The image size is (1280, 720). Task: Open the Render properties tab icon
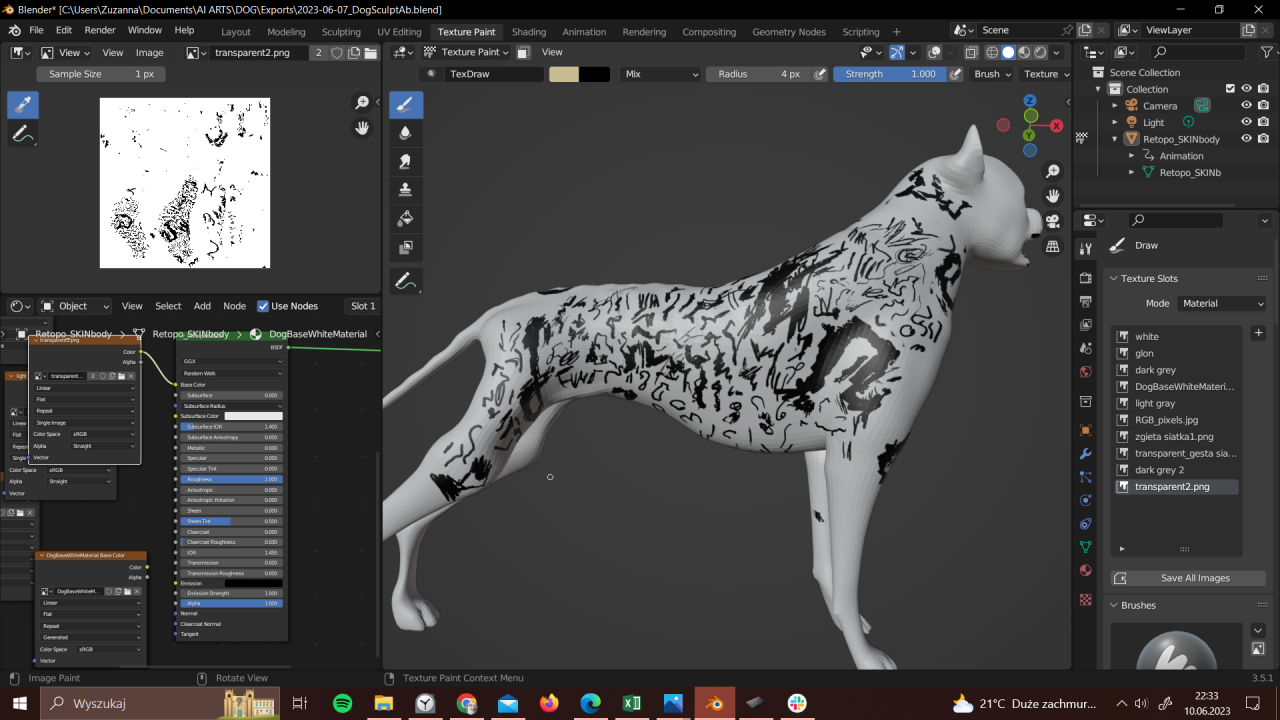(x=1086, y=277)
